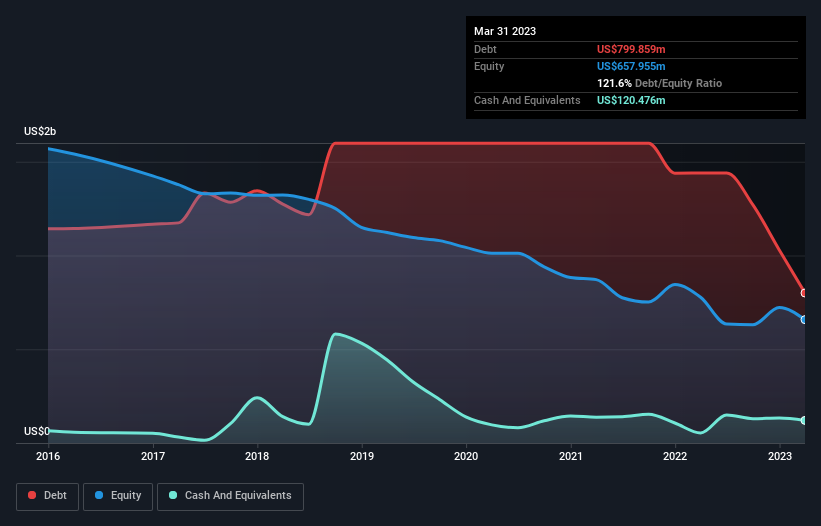The height and width of the screenshot is (526, 821).
Task: Click the 2019 x-axis label
Action: point(362,456)
